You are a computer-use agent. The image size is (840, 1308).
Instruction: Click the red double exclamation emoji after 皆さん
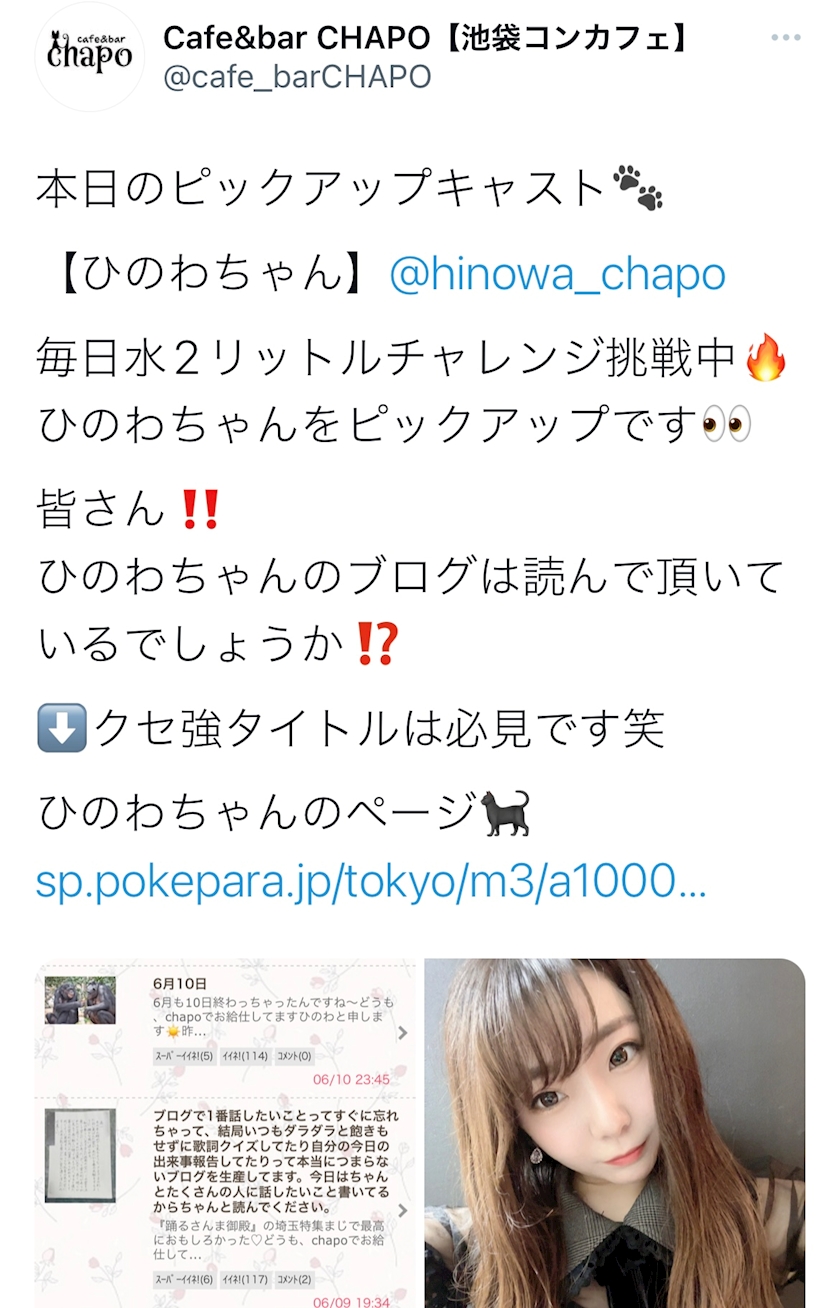(x=196, y=510)
